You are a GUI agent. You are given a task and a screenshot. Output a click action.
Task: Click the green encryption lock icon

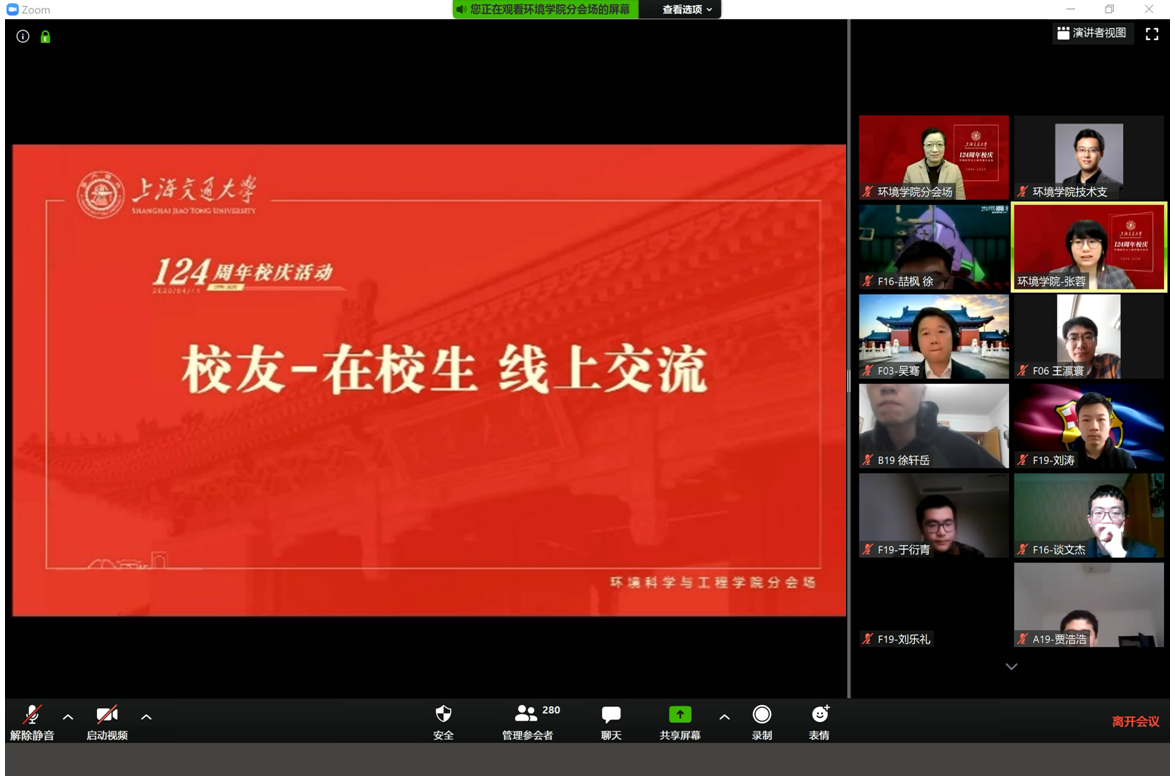pyautogui.click(x=45, y=36)
